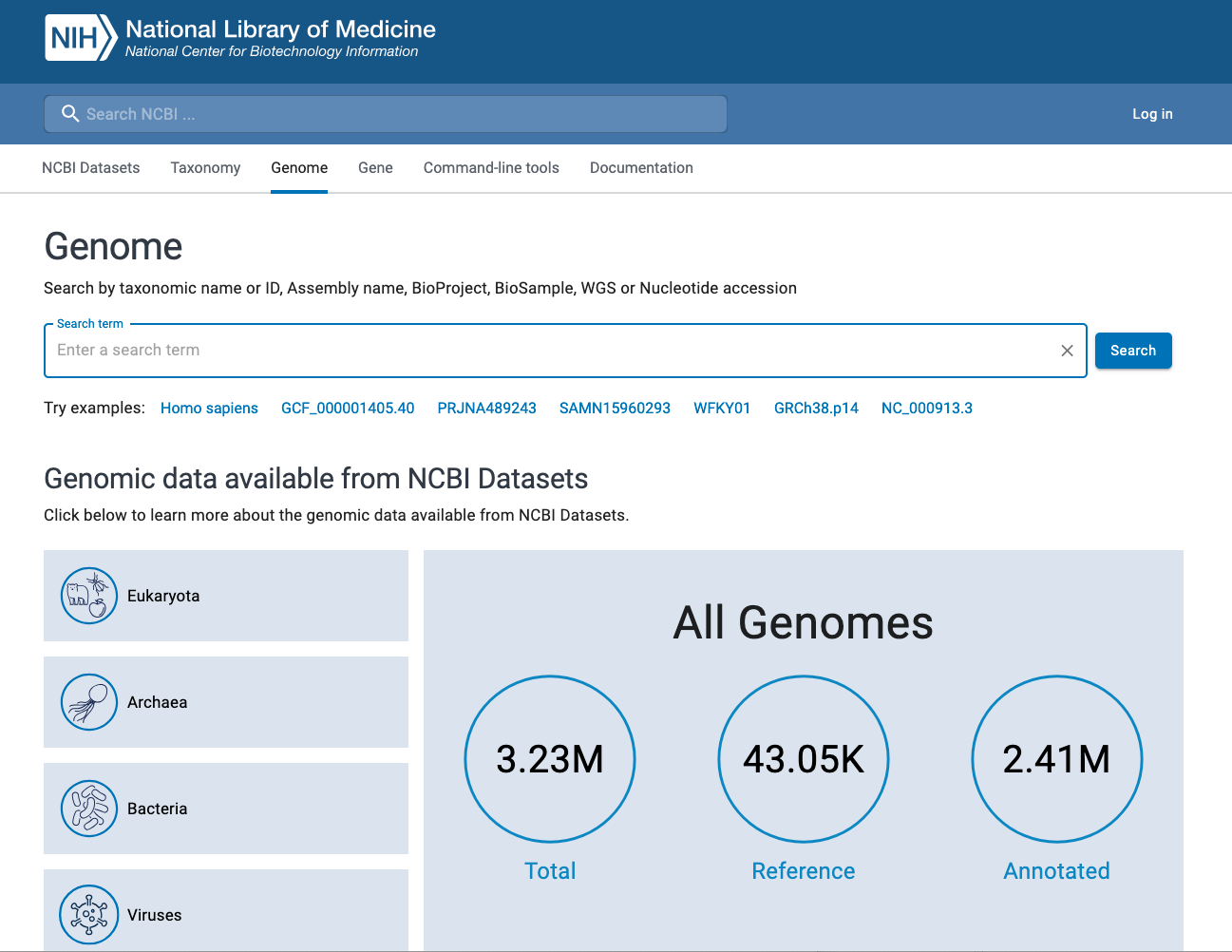1232x952 pixels.
Task: Select the Viruses icon
Action: pyautogui.click(x=89, y=915)
